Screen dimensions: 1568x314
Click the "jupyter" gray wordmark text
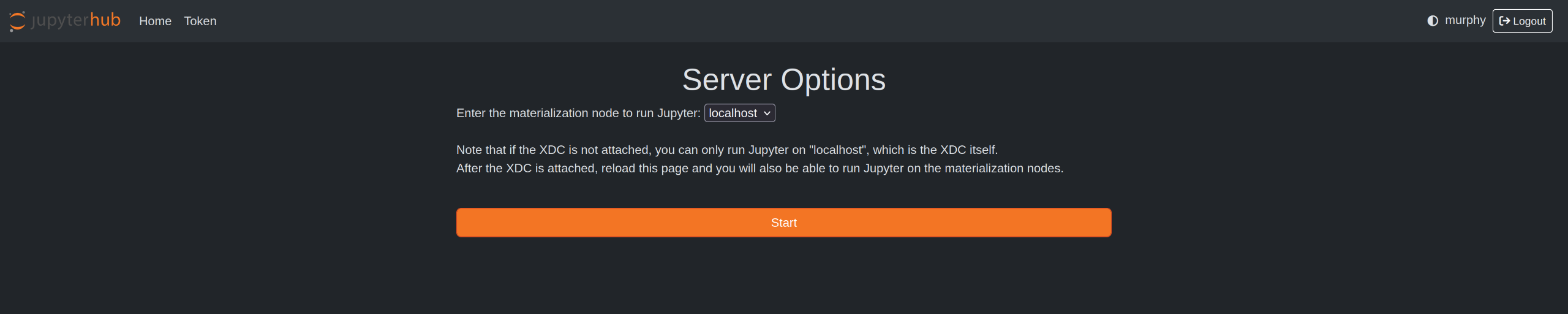[59, 20]
